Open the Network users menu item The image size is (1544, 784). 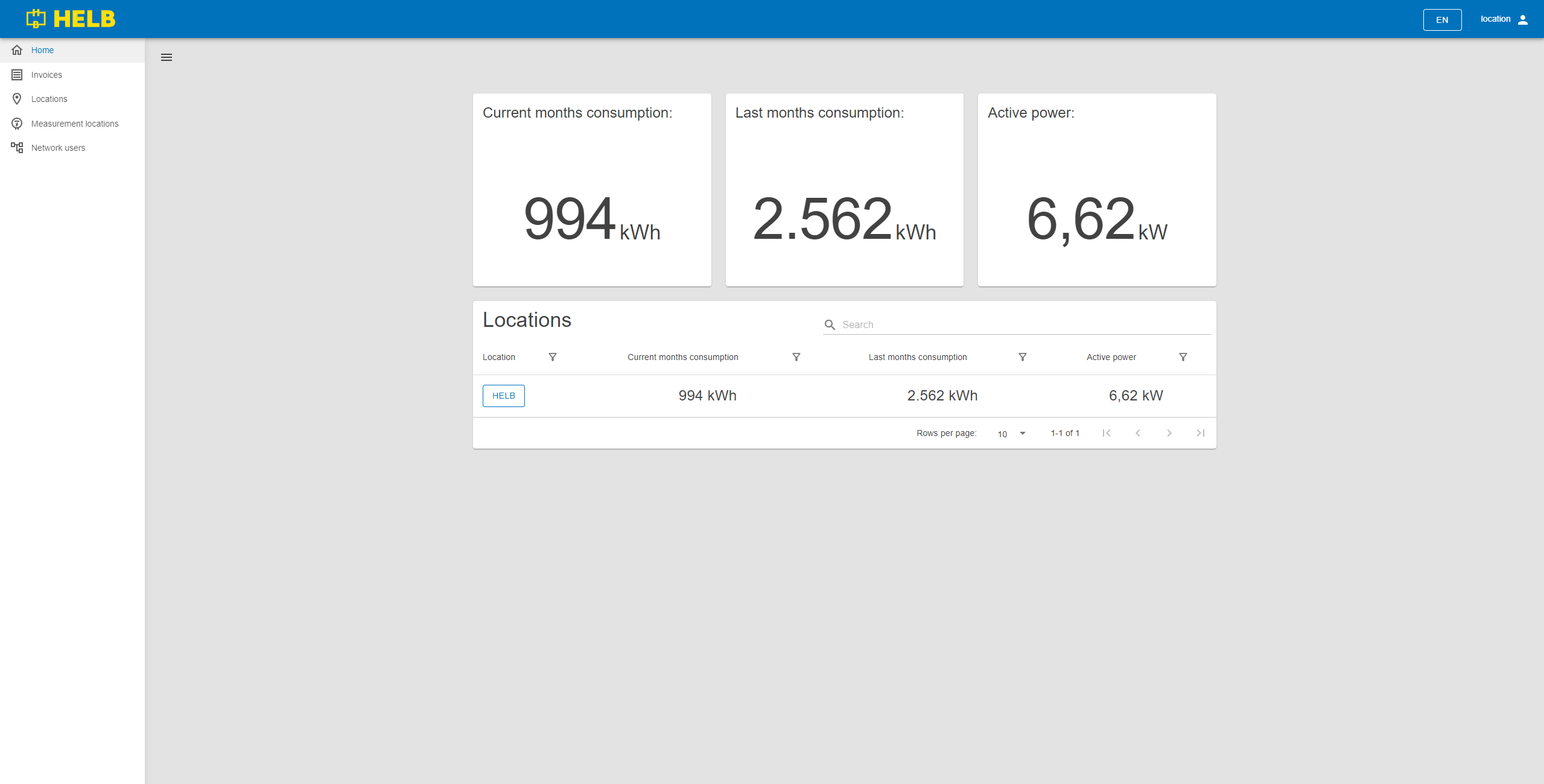point(72,148)
